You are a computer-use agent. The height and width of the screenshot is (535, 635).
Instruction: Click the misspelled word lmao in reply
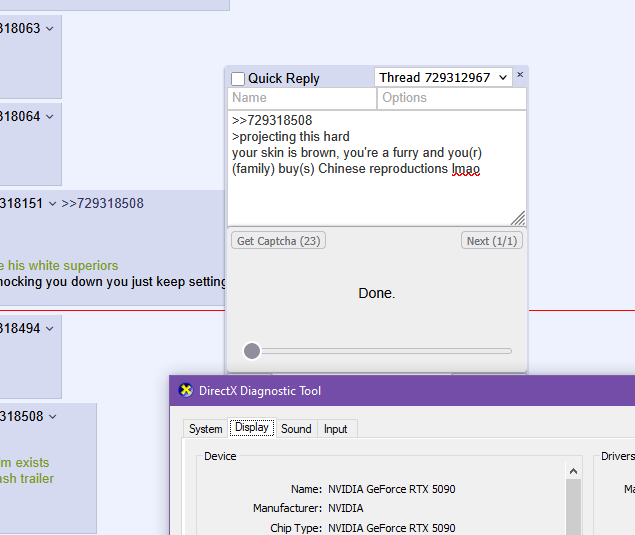coord(466,168)
